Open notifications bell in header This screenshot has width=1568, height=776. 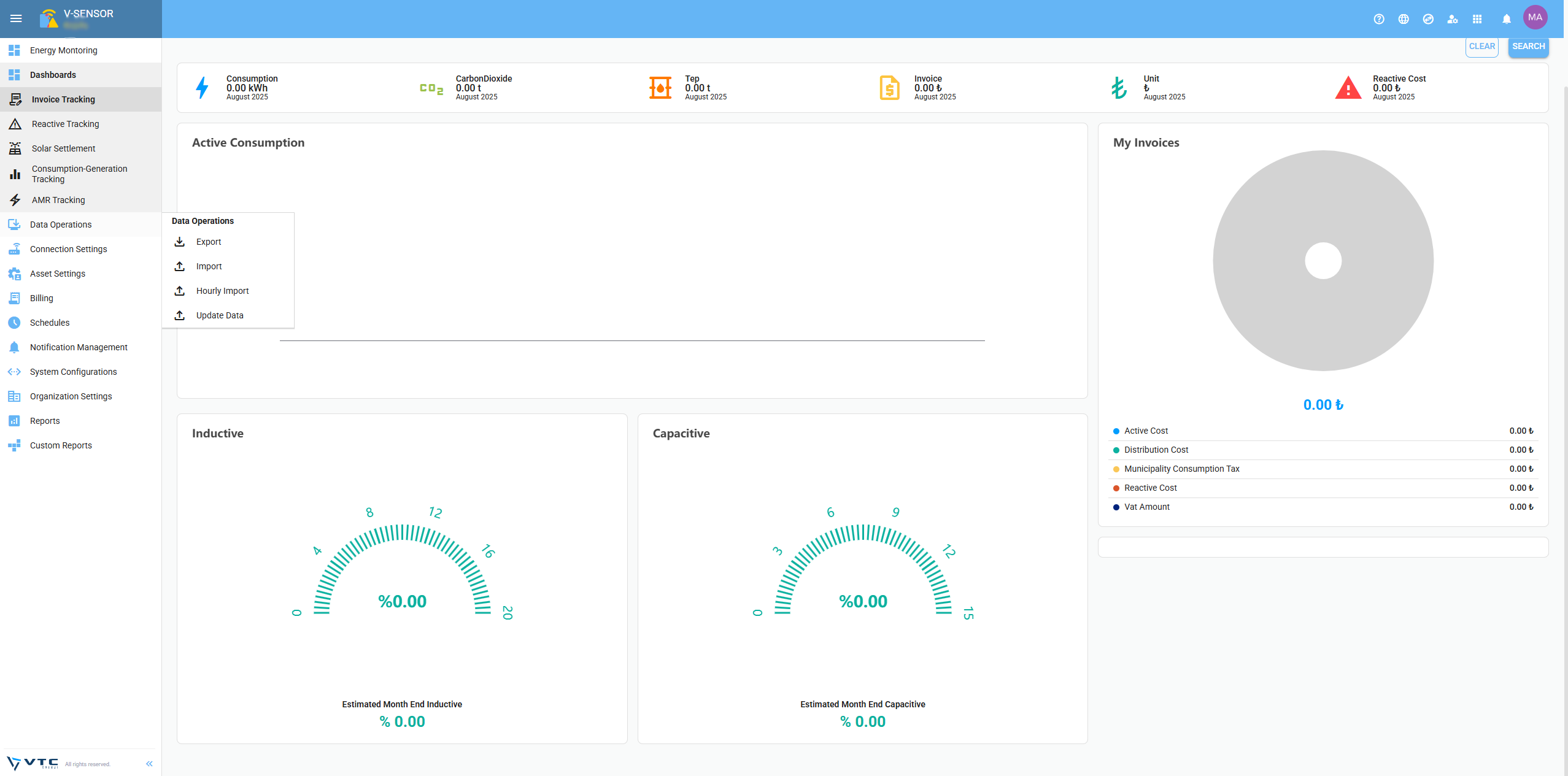[1507, 19]
